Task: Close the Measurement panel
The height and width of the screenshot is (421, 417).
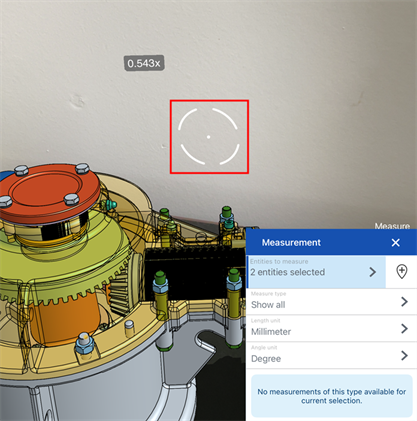Action: click(396, 242)
